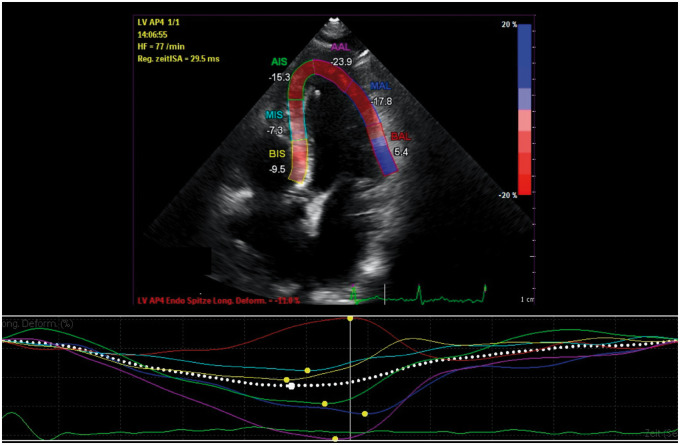This screenshot has width=680, height=445.
Task: Click lowest yellow peak marker on purple curve
Action: tap(336, 438)
